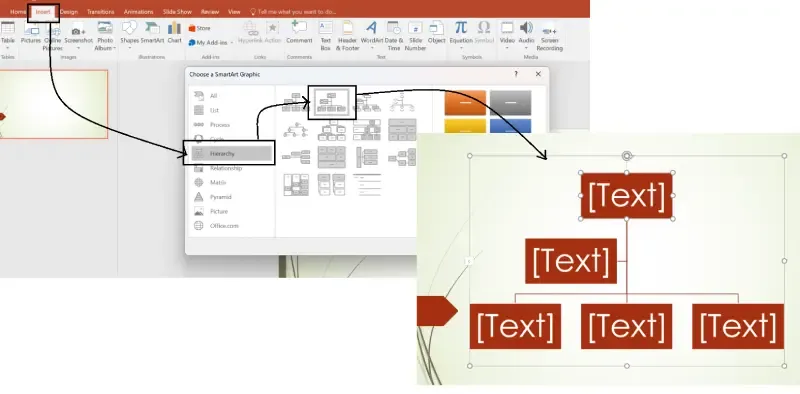Open the Animations tab

click(138, 12)
